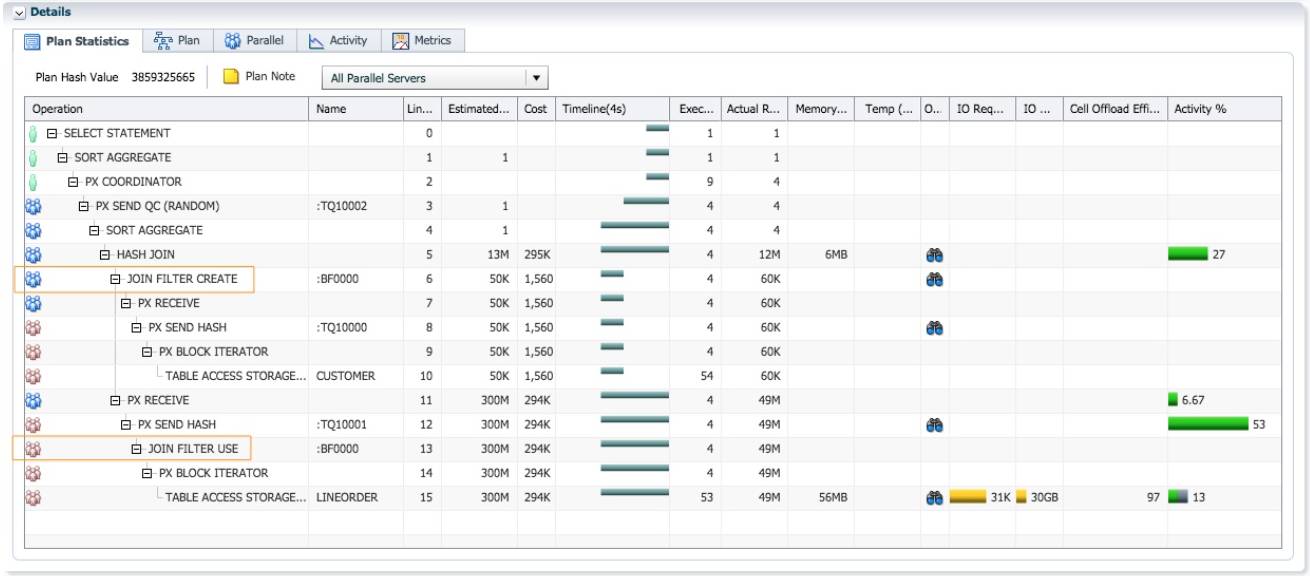The image size is (1310, 576).
Task: Open the Activity tab
Action: click(338, 41)
